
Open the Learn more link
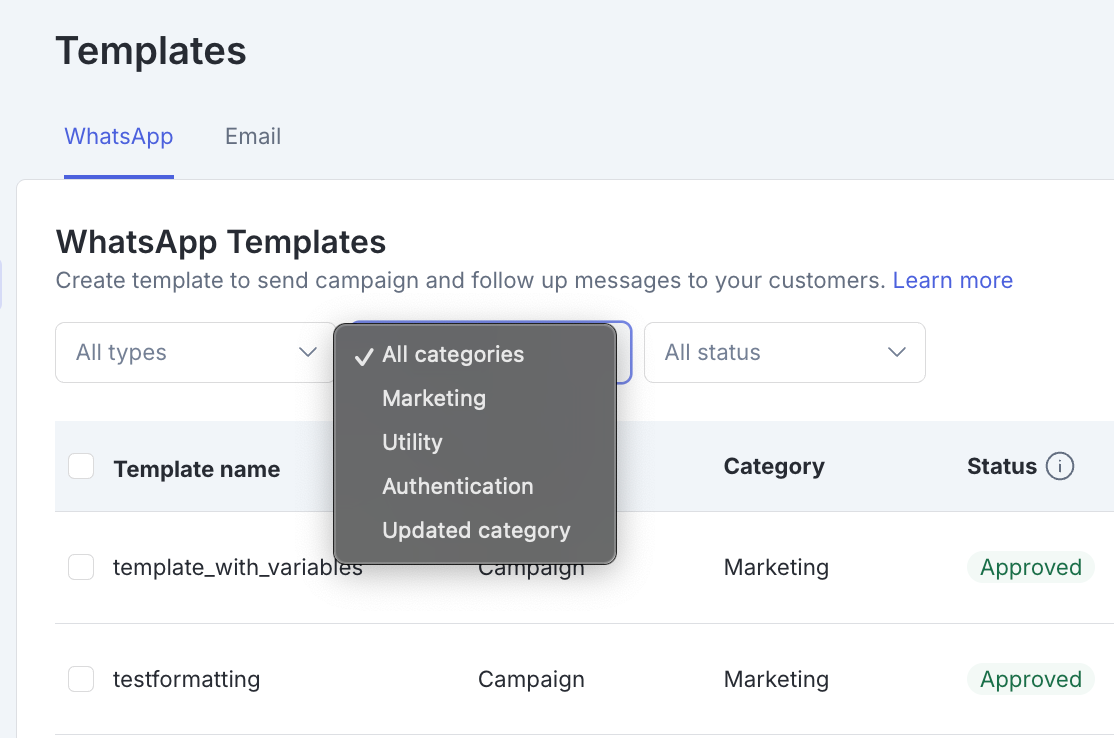click(x=952, y=280)
